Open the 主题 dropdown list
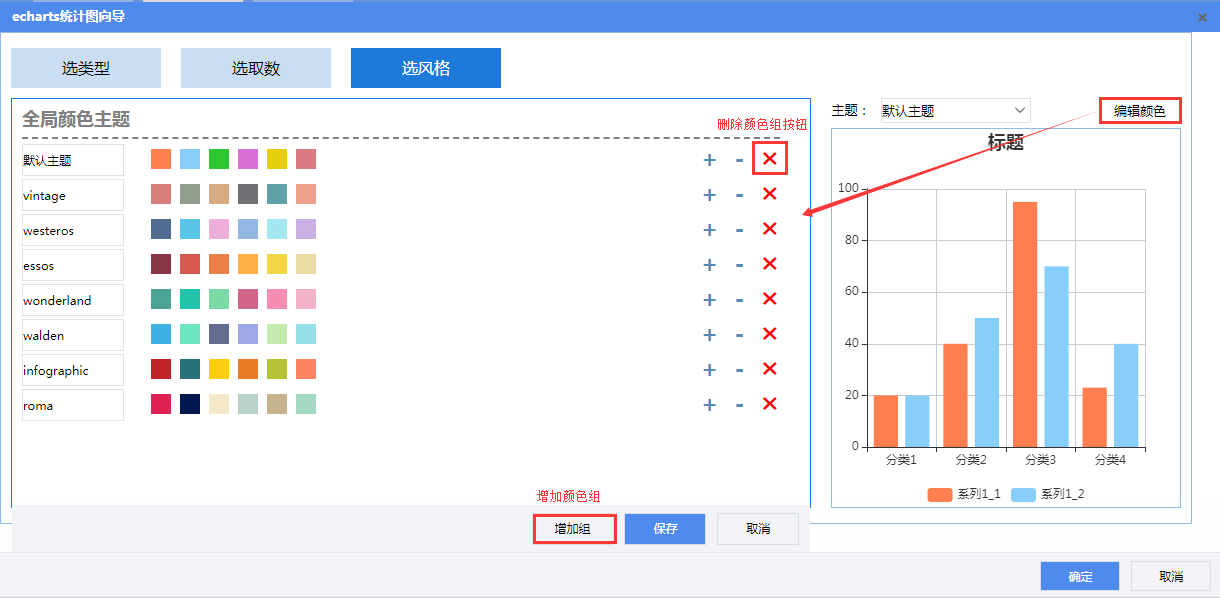 click(955, 111)
